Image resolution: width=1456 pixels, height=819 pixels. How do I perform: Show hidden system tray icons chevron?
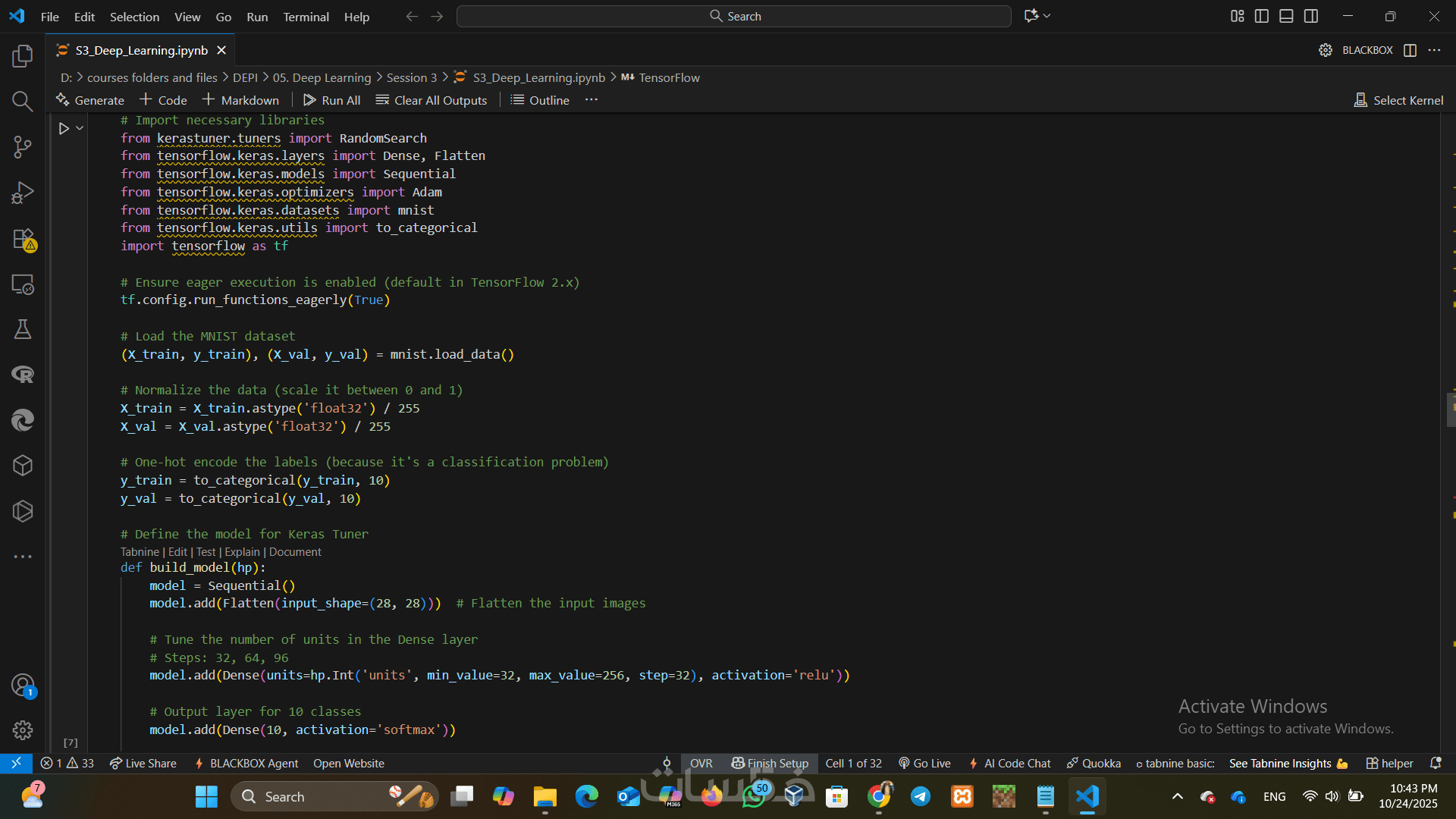coord(1177,796)
